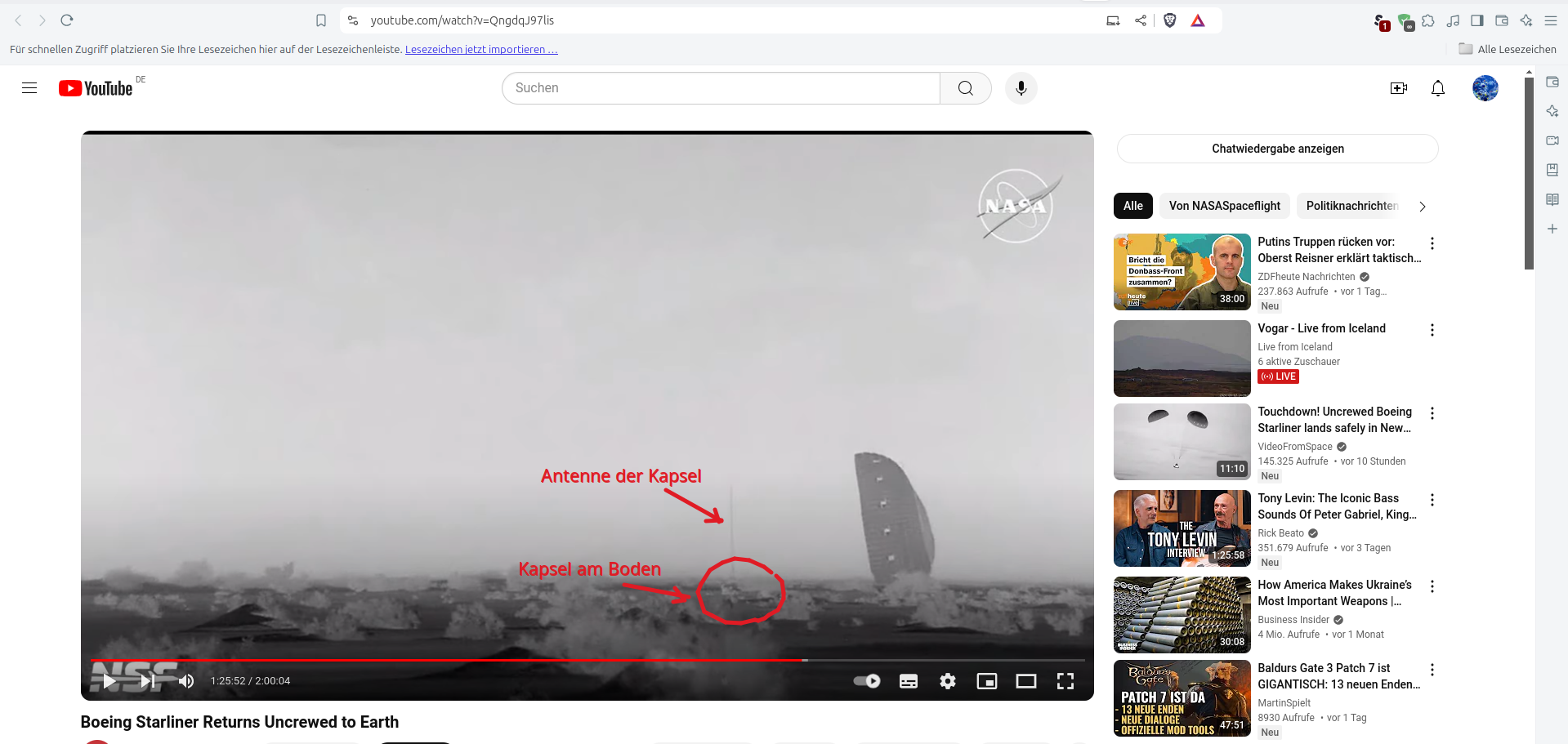The height and width of the screenshot is (744, 1568).
Task: Select the Von NASASpaceflight chip
Action: pyautogui.click(x=1224, y=206)
